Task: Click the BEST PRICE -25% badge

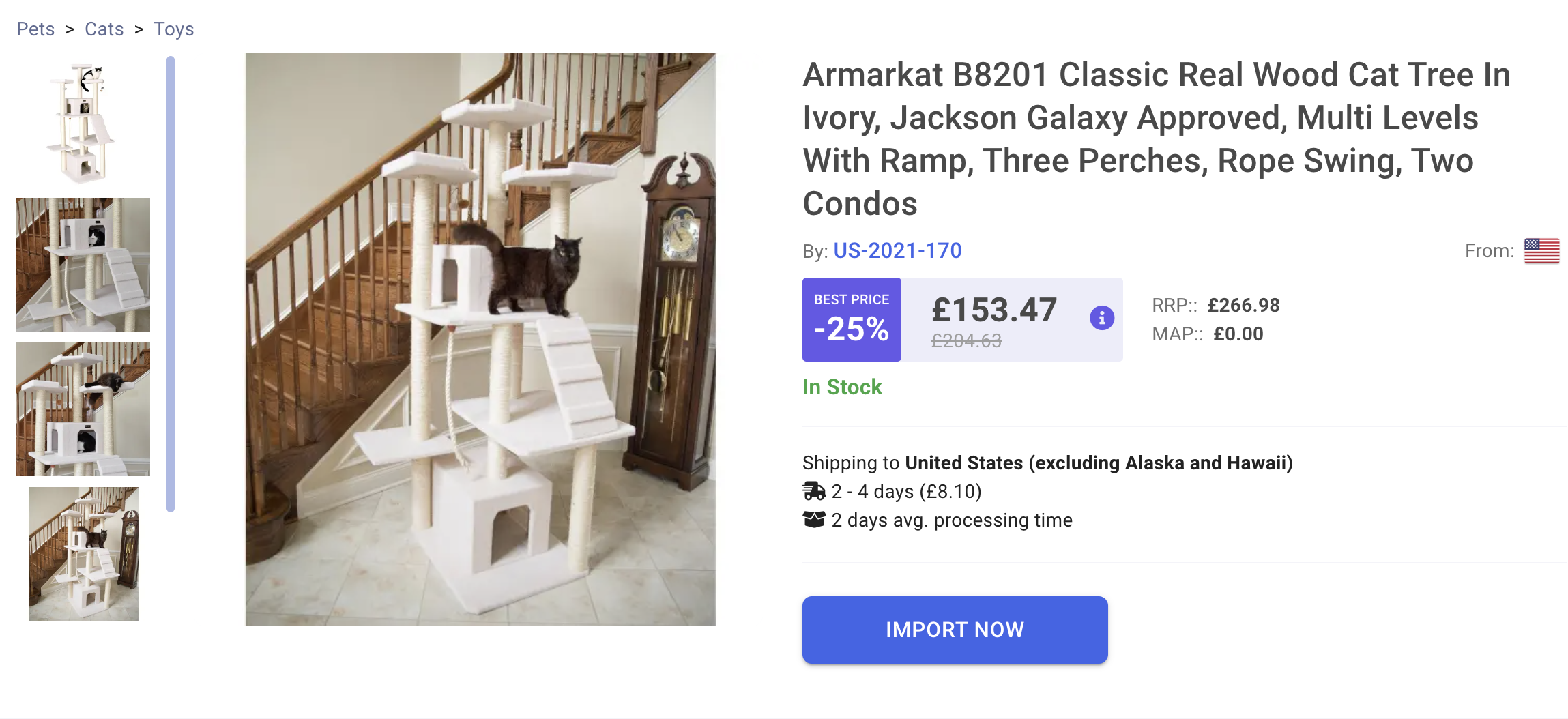Action: coord(852,319)
